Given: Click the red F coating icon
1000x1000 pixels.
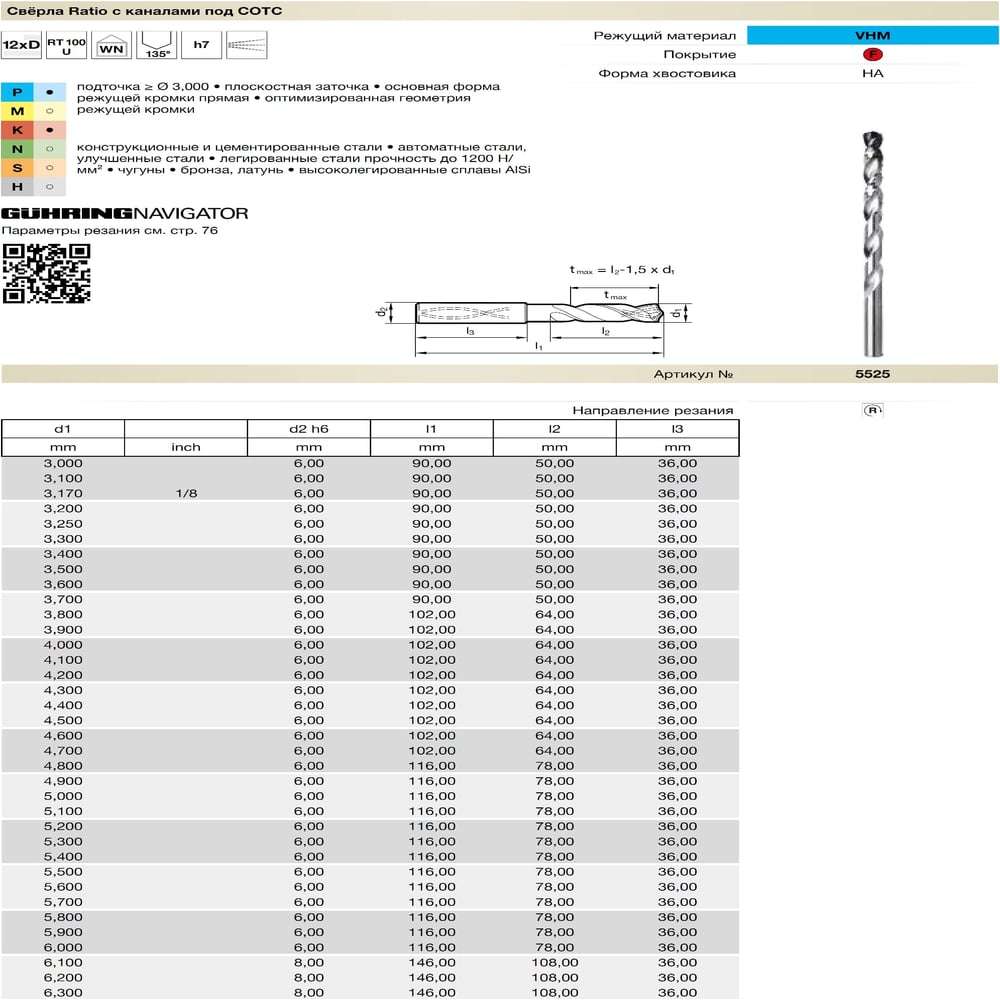Looking at the screenshot, I should pyautogui.click(x=872, y=54).
